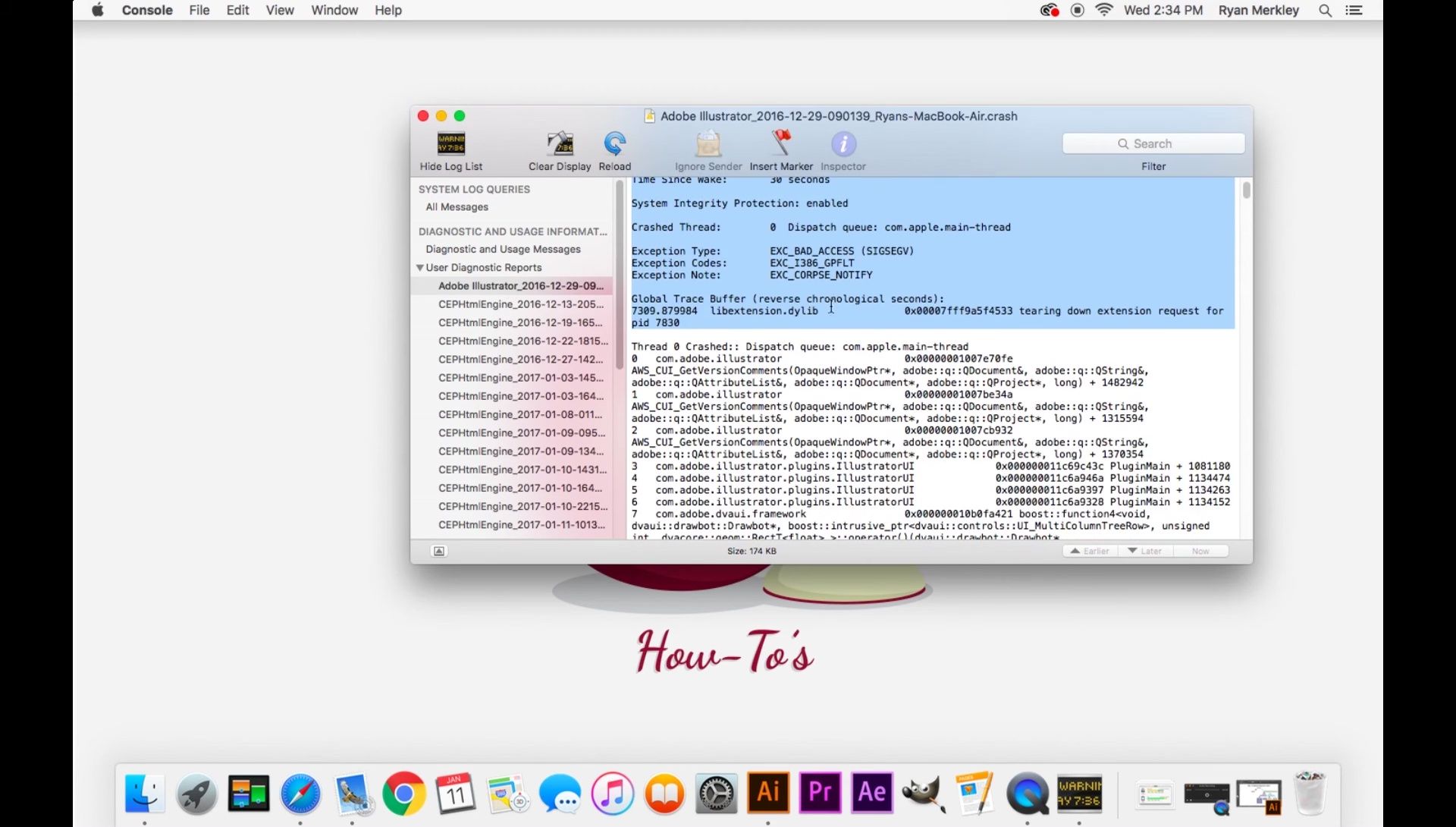
Task: Open Launchpad from the Dock
Action: click(196, 794)
